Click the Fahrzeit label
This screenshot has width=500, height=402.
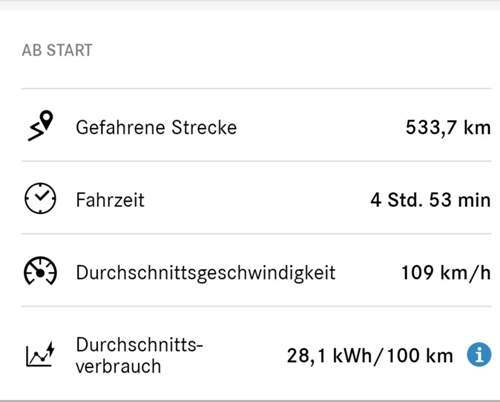(x=110, y=200)
